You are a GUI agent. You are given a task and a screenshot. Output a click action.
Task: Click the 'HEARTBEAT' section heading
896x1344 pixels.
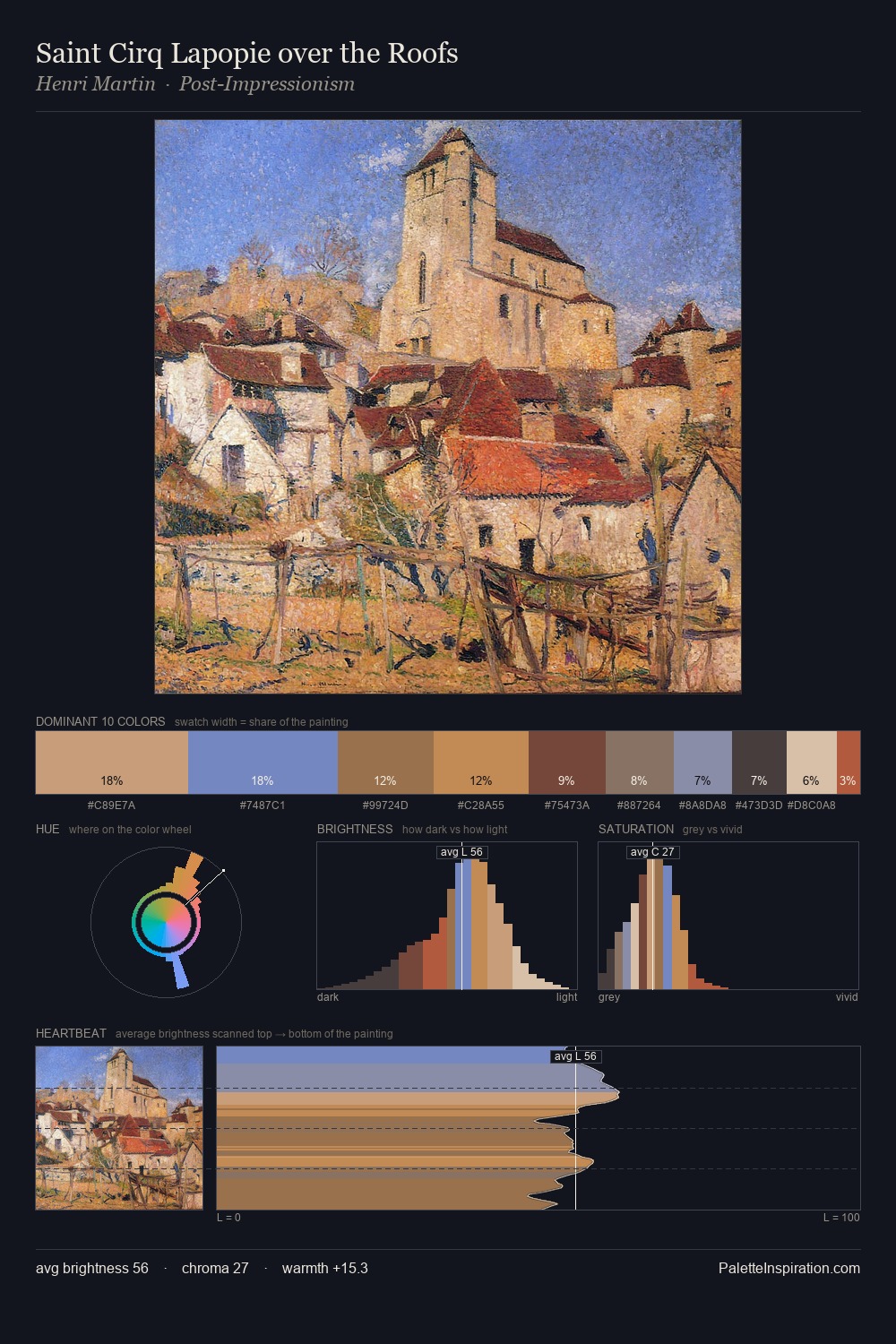pyautogui.click(x=71, y=1033)
